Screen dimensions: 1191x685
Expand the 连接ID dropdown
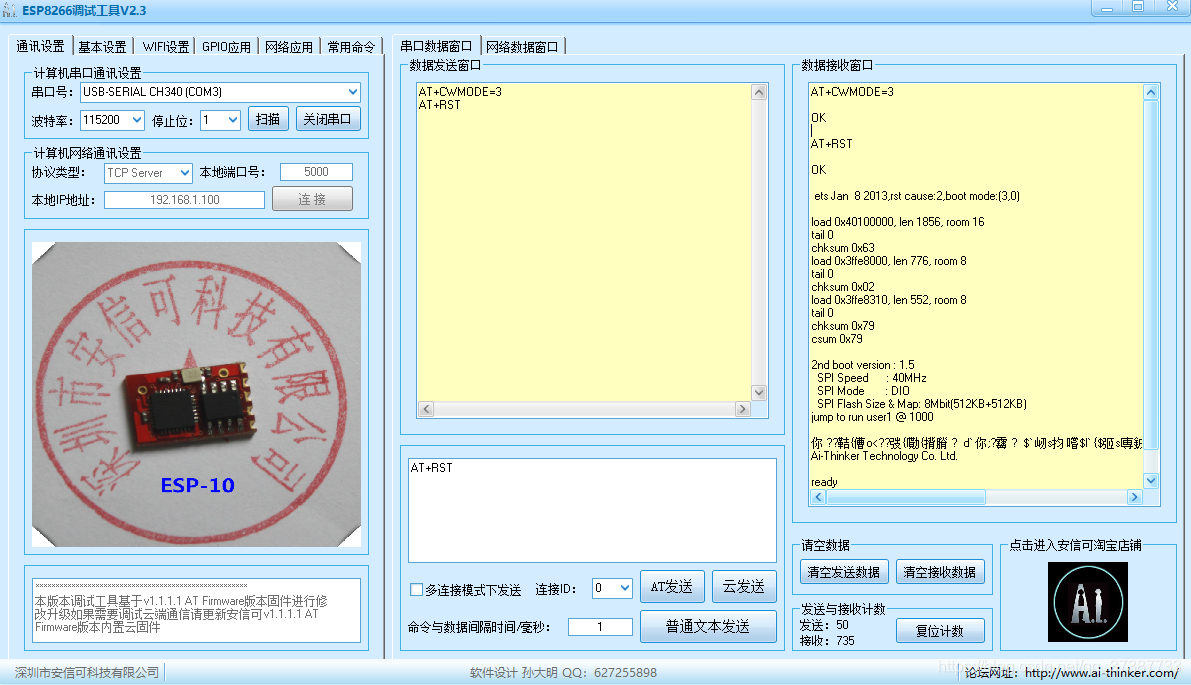pos(624,588)
